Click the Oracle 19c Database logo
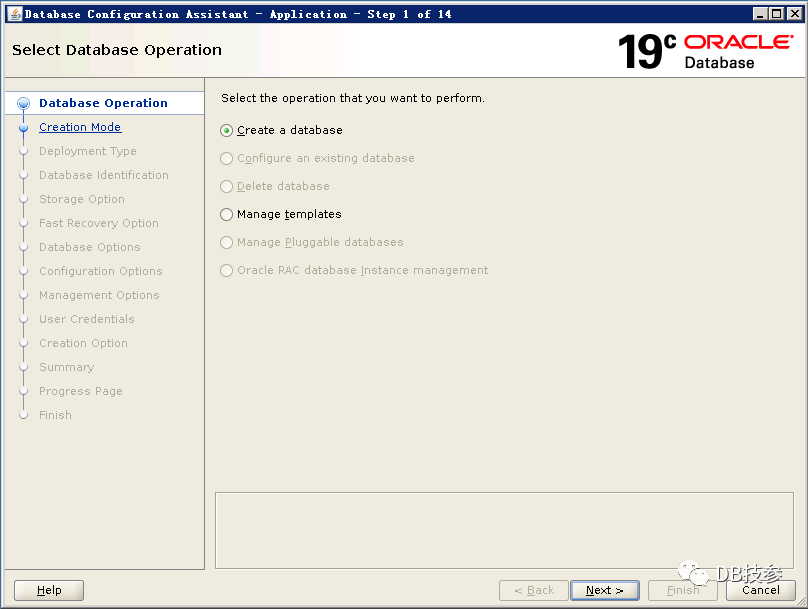The height and width of the screenshot is (609, 808). pos(704,51)
